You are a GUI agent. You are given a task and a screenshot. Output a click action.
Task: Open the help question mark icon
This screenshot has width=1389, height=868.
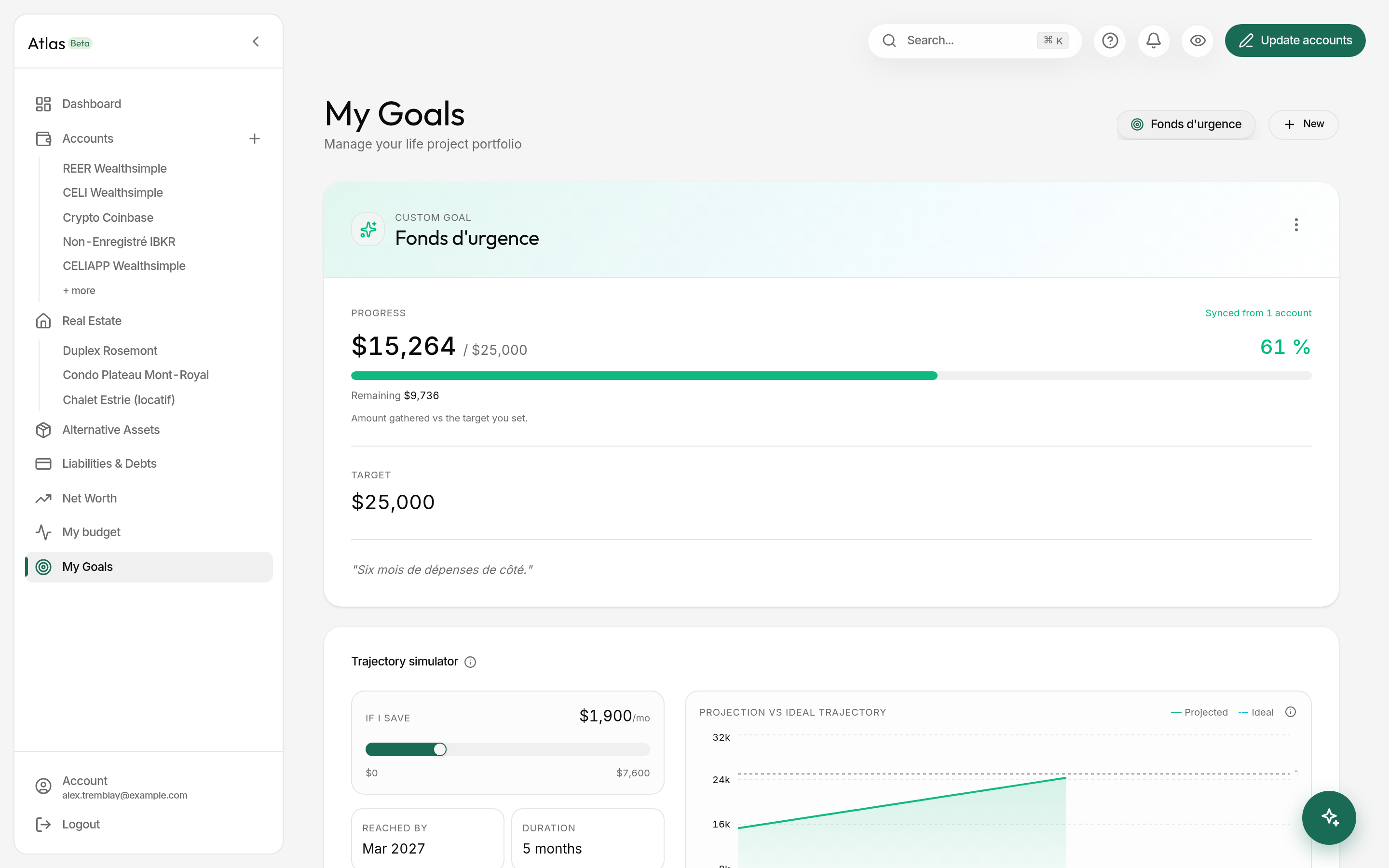1109,40
